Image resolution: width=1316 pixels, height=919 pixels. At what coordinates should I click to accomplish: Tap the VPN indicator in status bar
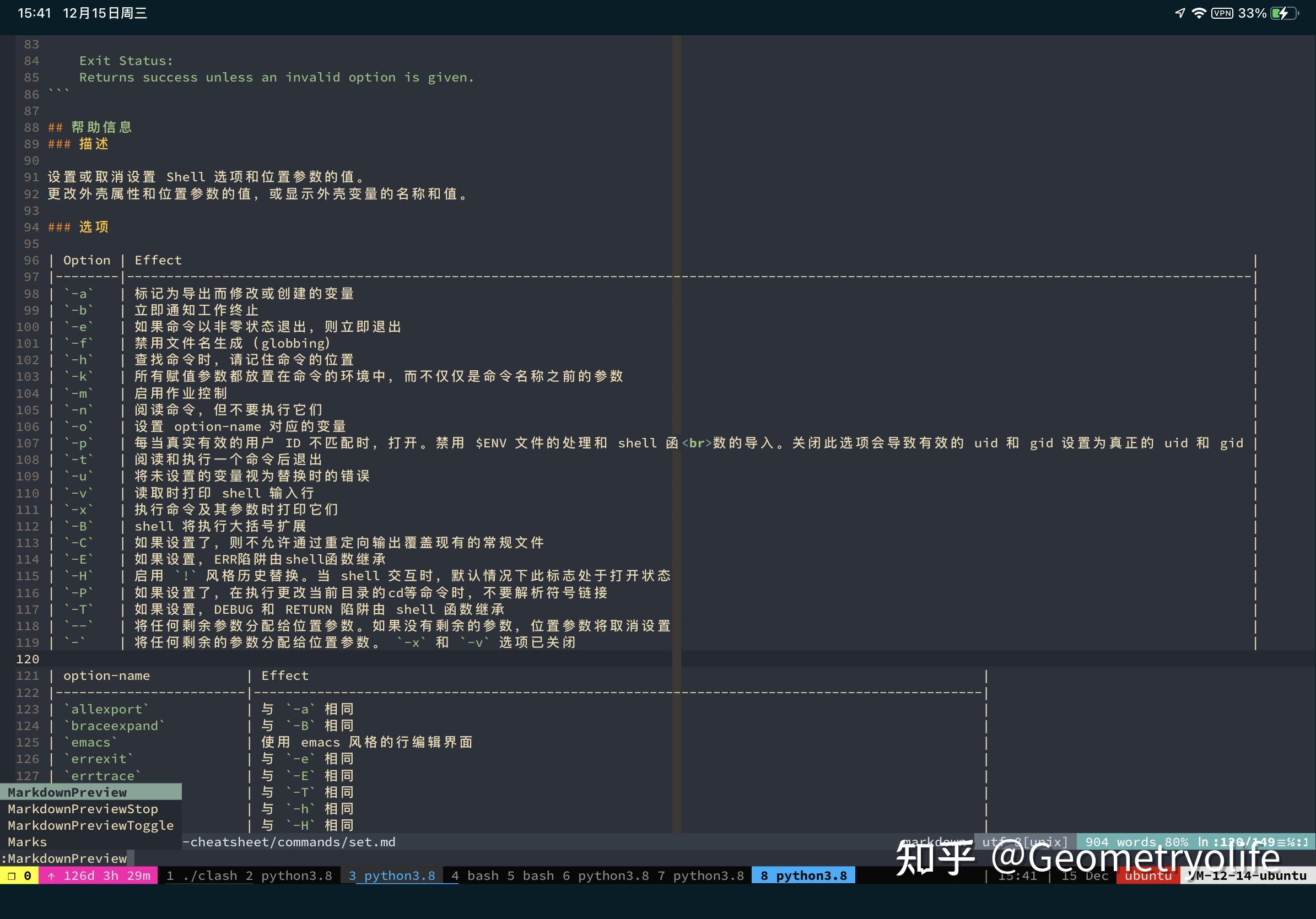coord(1222,13)
